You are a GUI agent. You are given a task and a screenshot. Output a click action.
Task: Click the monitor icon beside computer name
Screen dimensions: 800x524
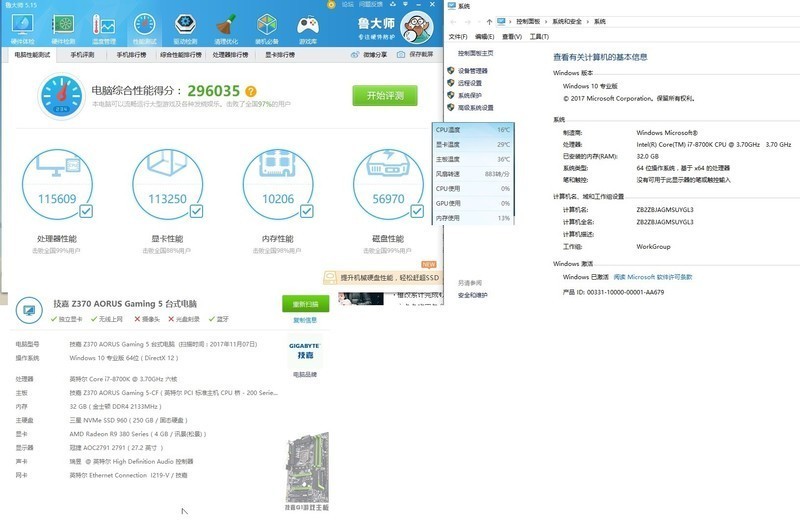[x=29, y=310]
